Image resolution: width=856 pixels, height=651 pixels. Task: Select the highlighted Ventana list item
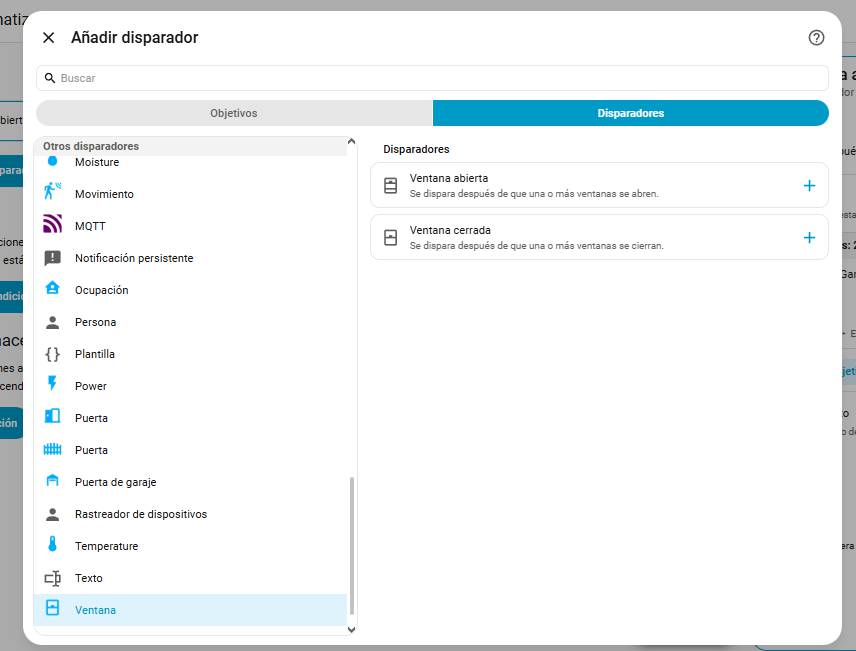coord(95,610)
